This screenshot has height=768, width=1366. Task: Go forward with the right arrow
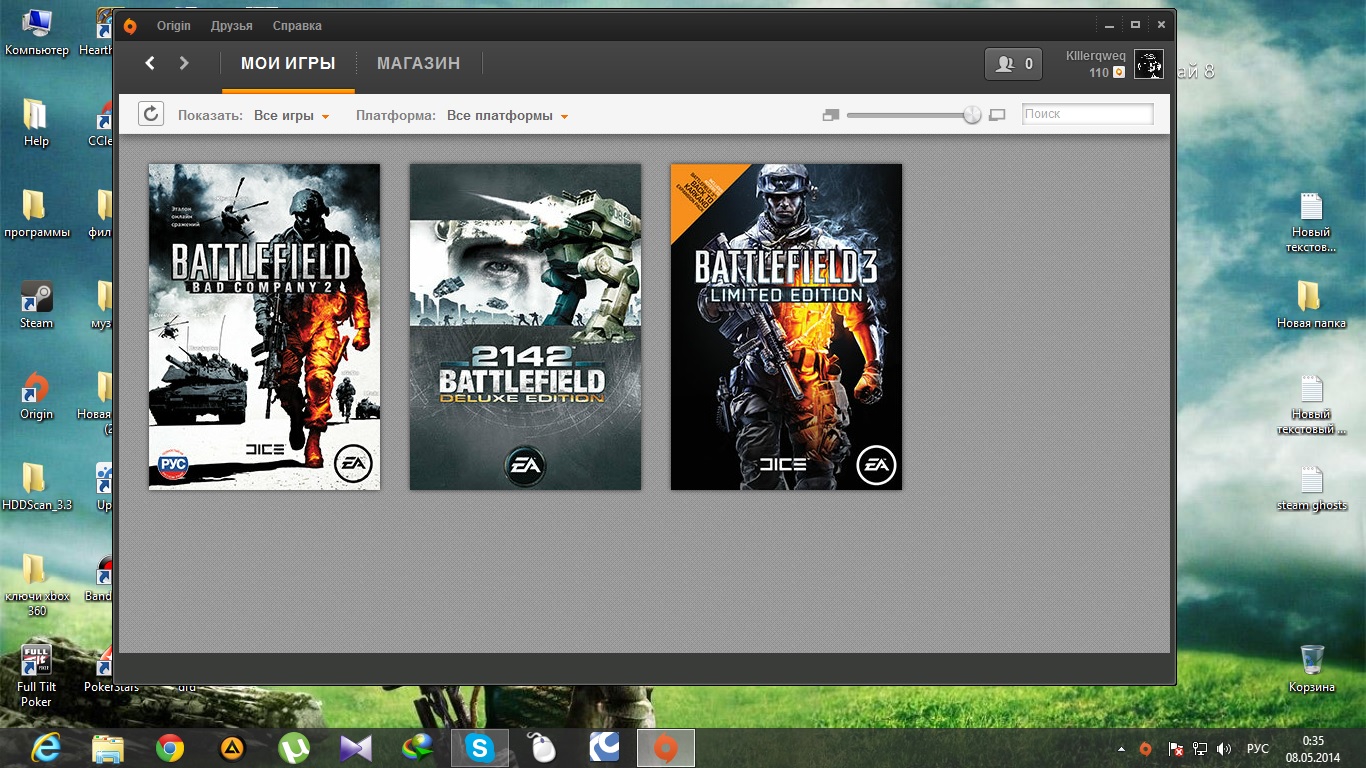click(x=184, y=63)
